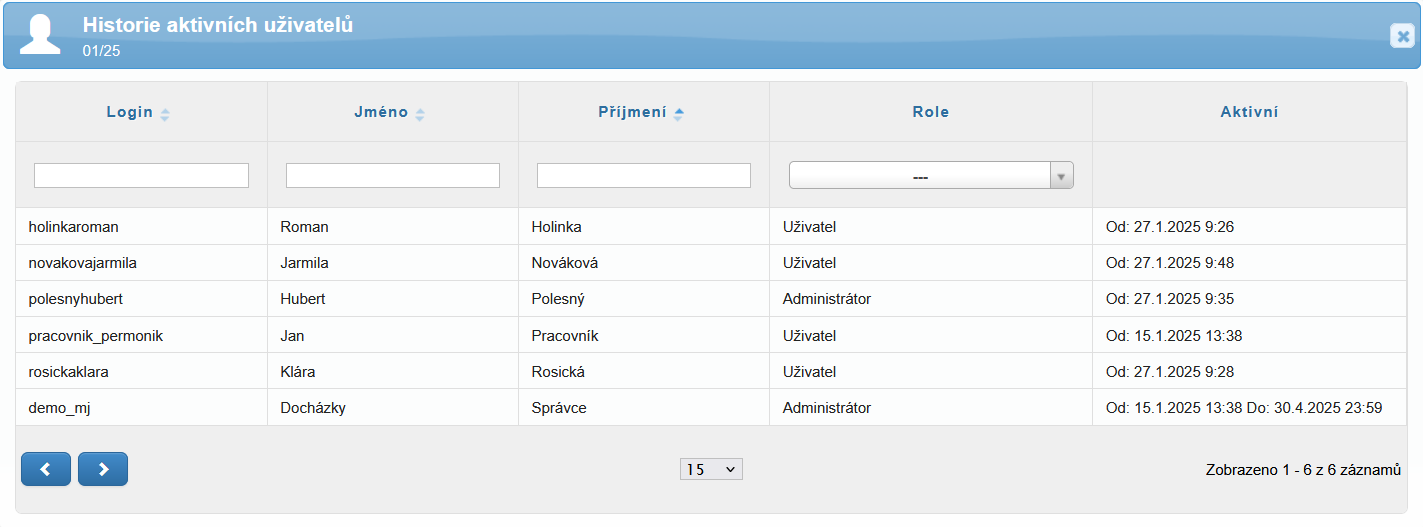Click the user silhouette icon in header
This screenshot has width=1423, height=527.
[40, 35]
